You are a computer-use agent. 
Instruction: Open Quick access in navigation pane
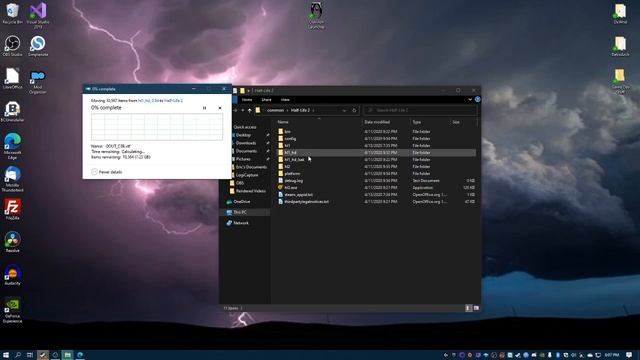[x=244, y=127]
